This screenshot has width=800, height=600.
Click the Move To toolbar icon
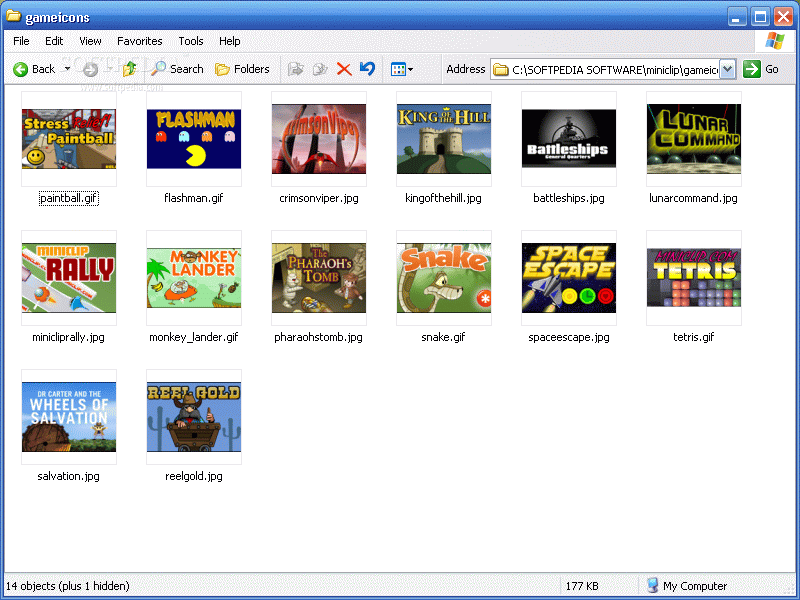point(295,69)
